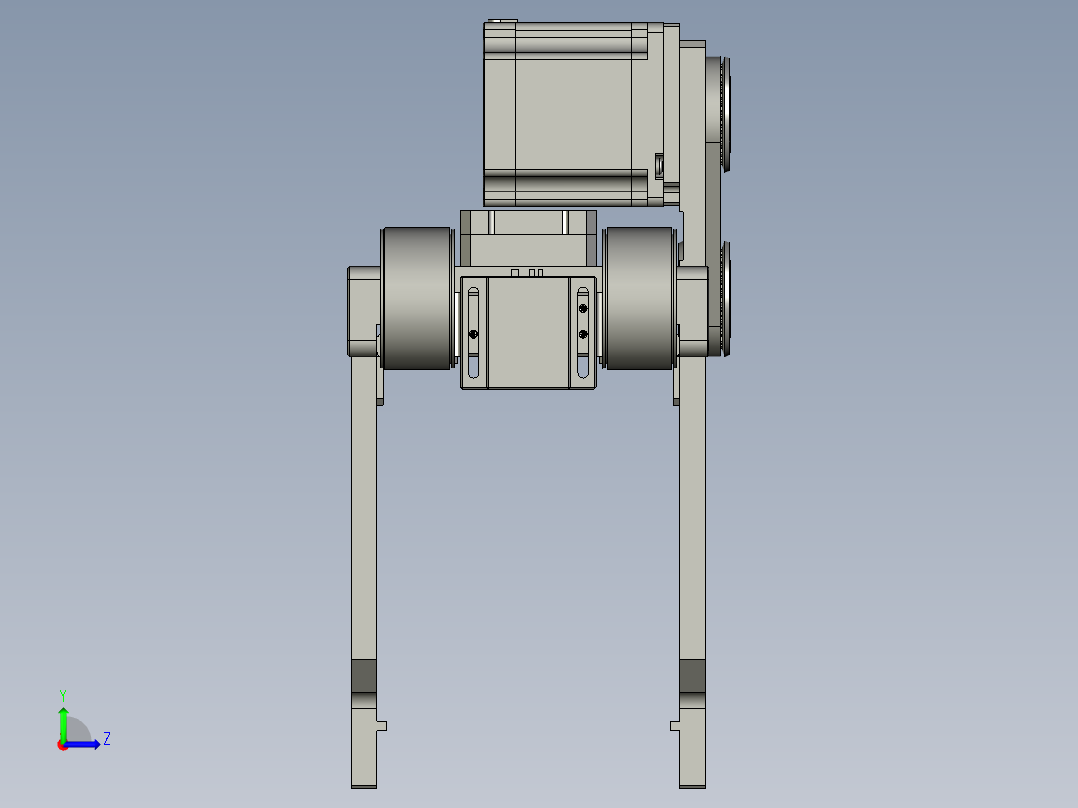Select the long left vertical leg plate
1078x808 pixels.
coord(364,571)
